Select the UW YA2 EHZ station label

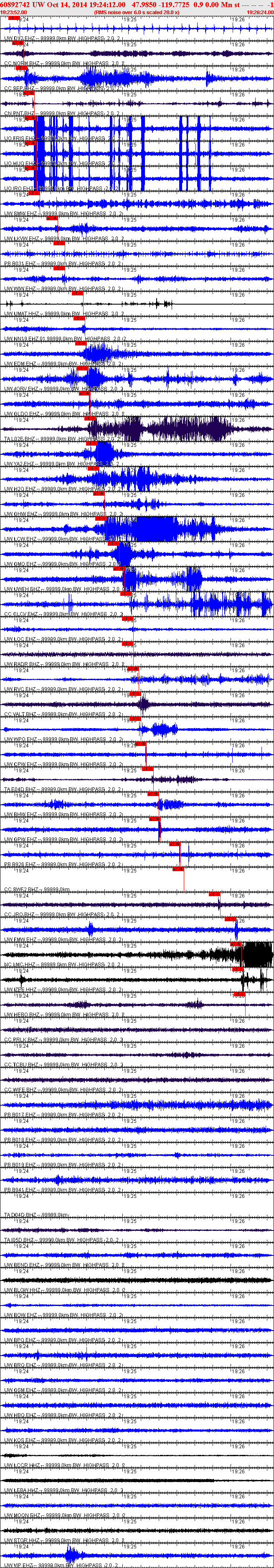point(63,464)
